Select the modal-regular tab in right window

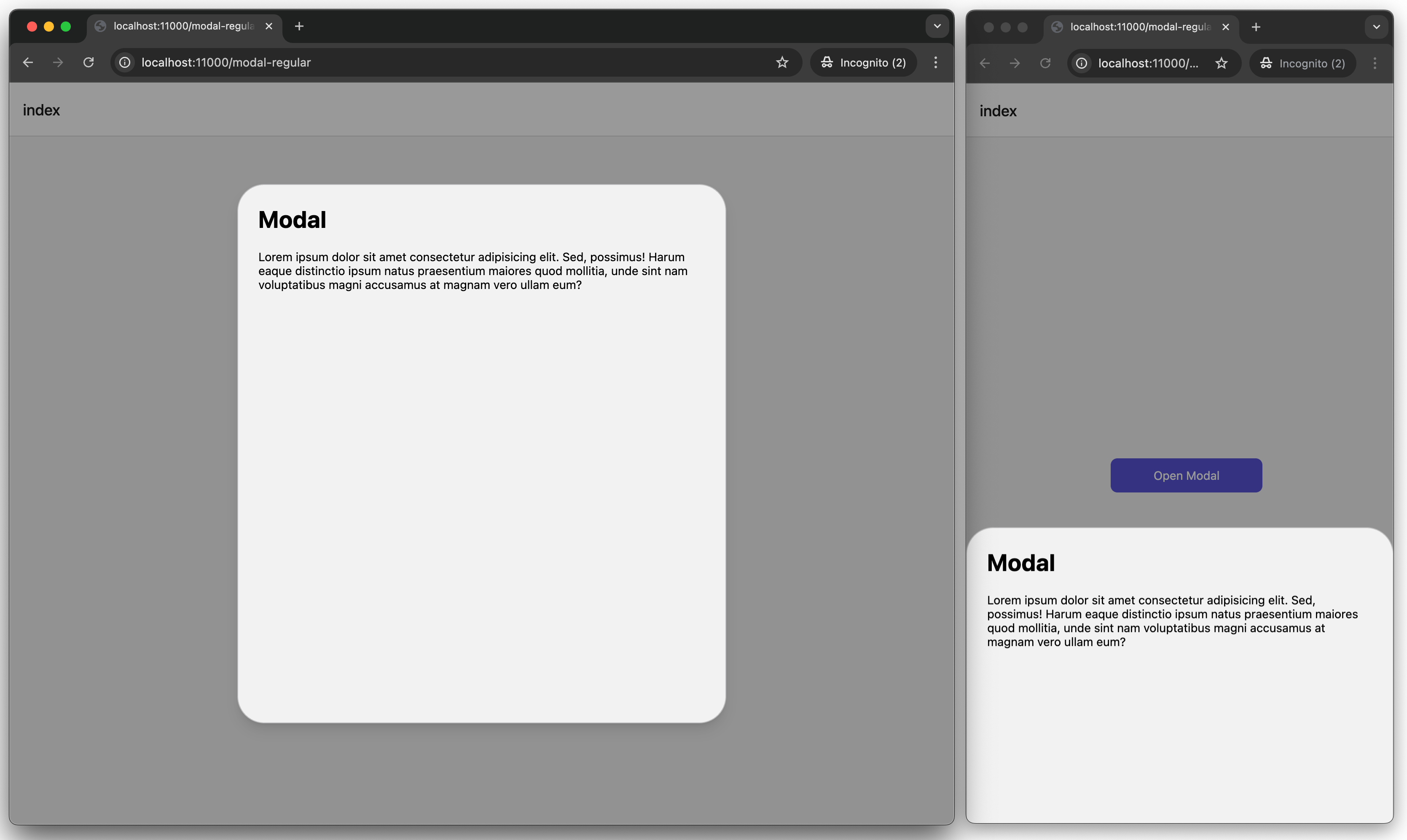pos(1139,27)
